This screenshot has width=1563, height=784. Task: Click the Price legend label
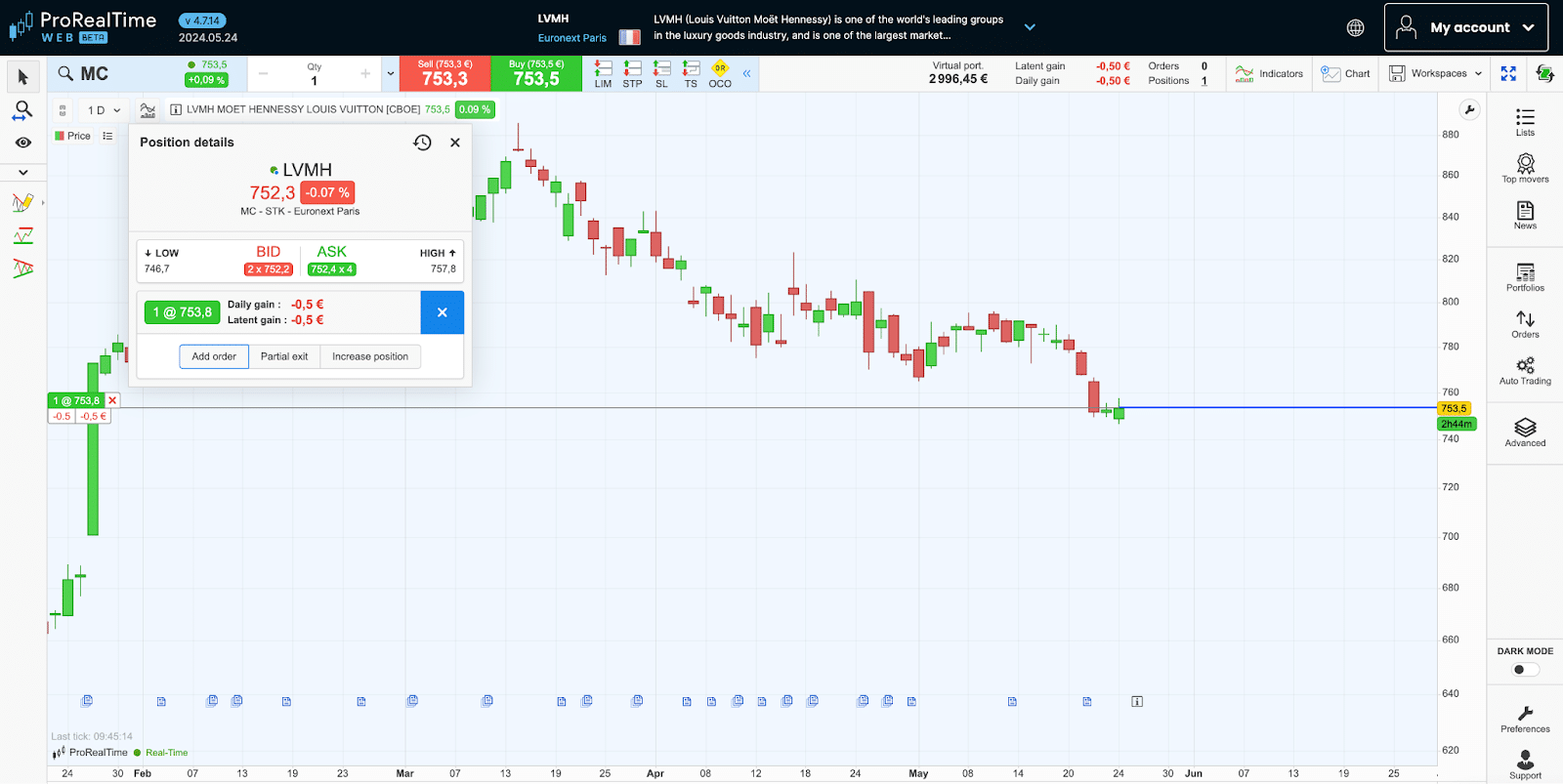click(x=72, y=136)
